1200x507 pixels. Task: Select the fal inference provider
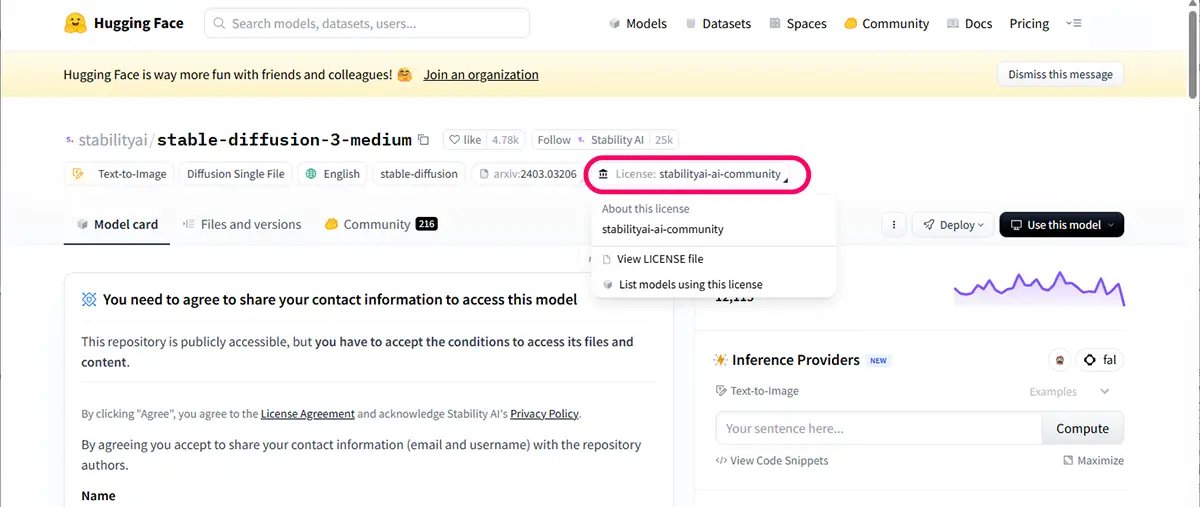click(1099, 360)
